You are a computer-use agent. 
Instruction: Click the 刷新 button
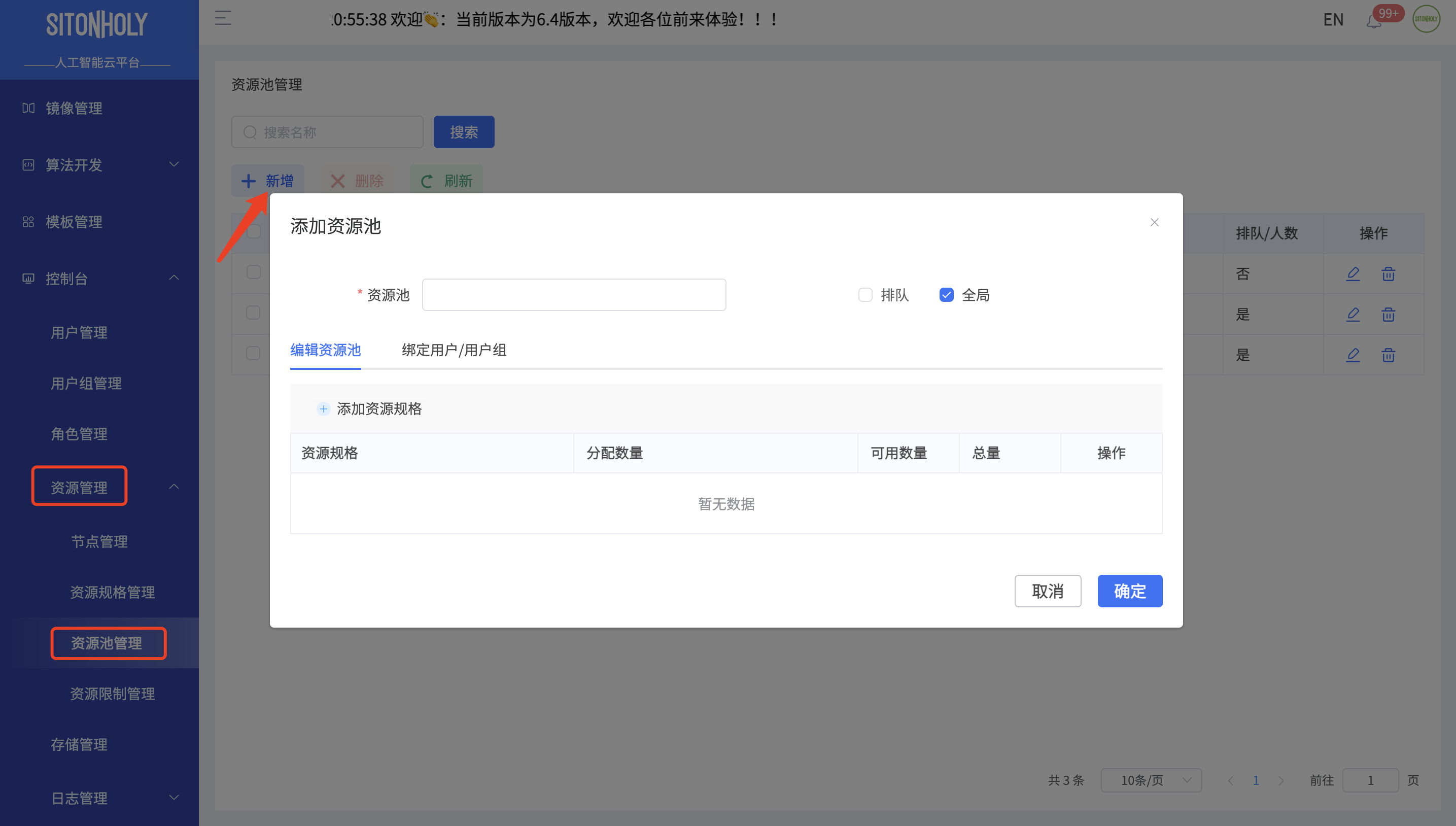tap(446, 181)
